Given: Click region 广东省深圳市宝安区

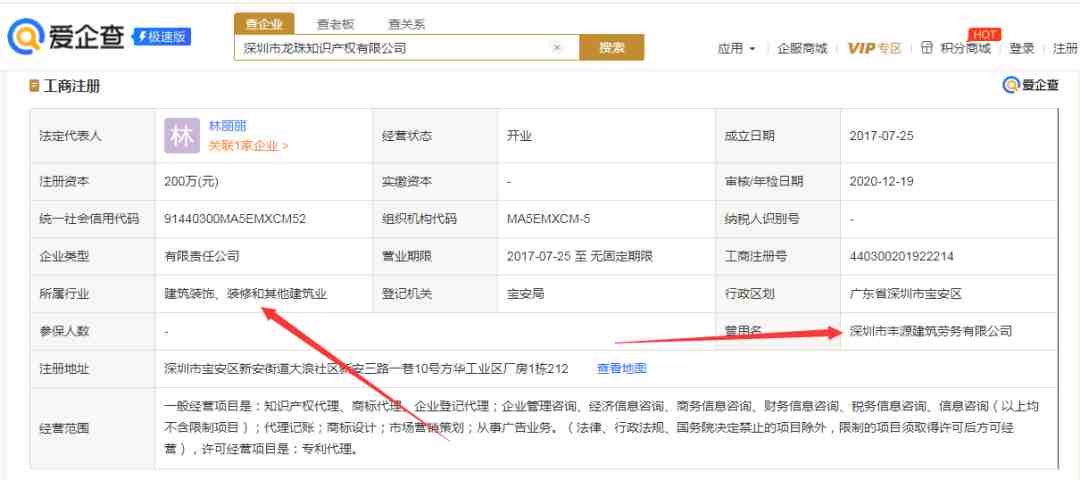Looking at the screenshot, I should point(906,293).
